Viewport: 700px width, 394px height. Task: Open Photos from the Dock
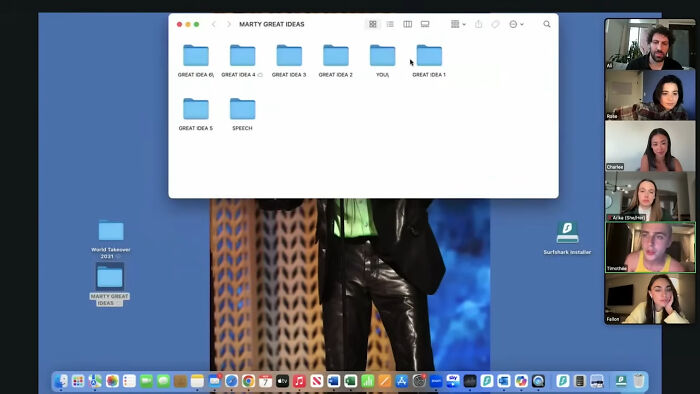click(x=112, y=381)
